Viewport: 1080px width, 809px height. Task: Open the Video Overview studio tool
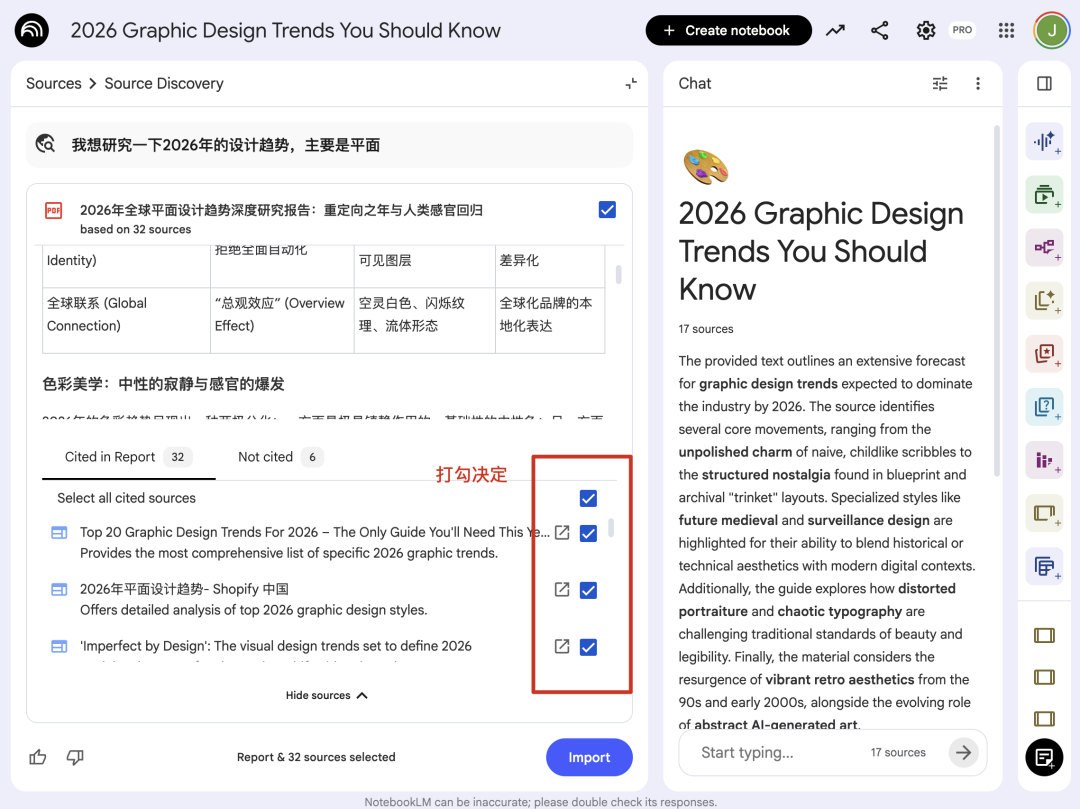point(1044,194)
